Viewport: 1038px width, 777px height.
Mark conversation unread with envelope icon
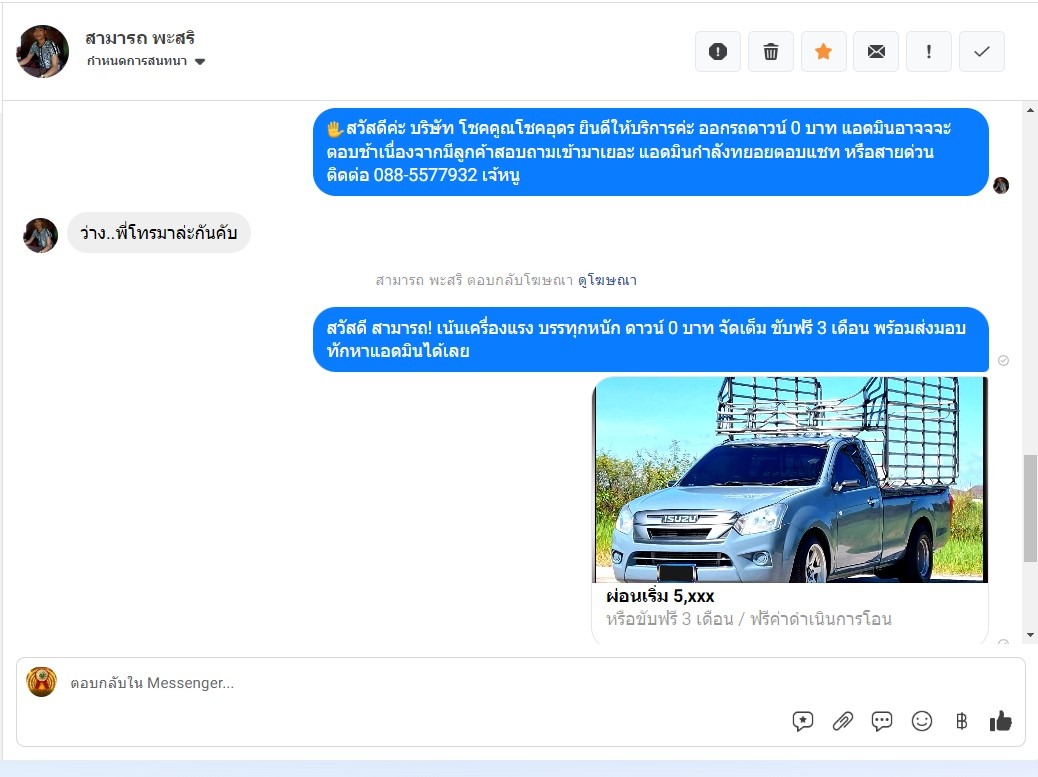[876, 52]
